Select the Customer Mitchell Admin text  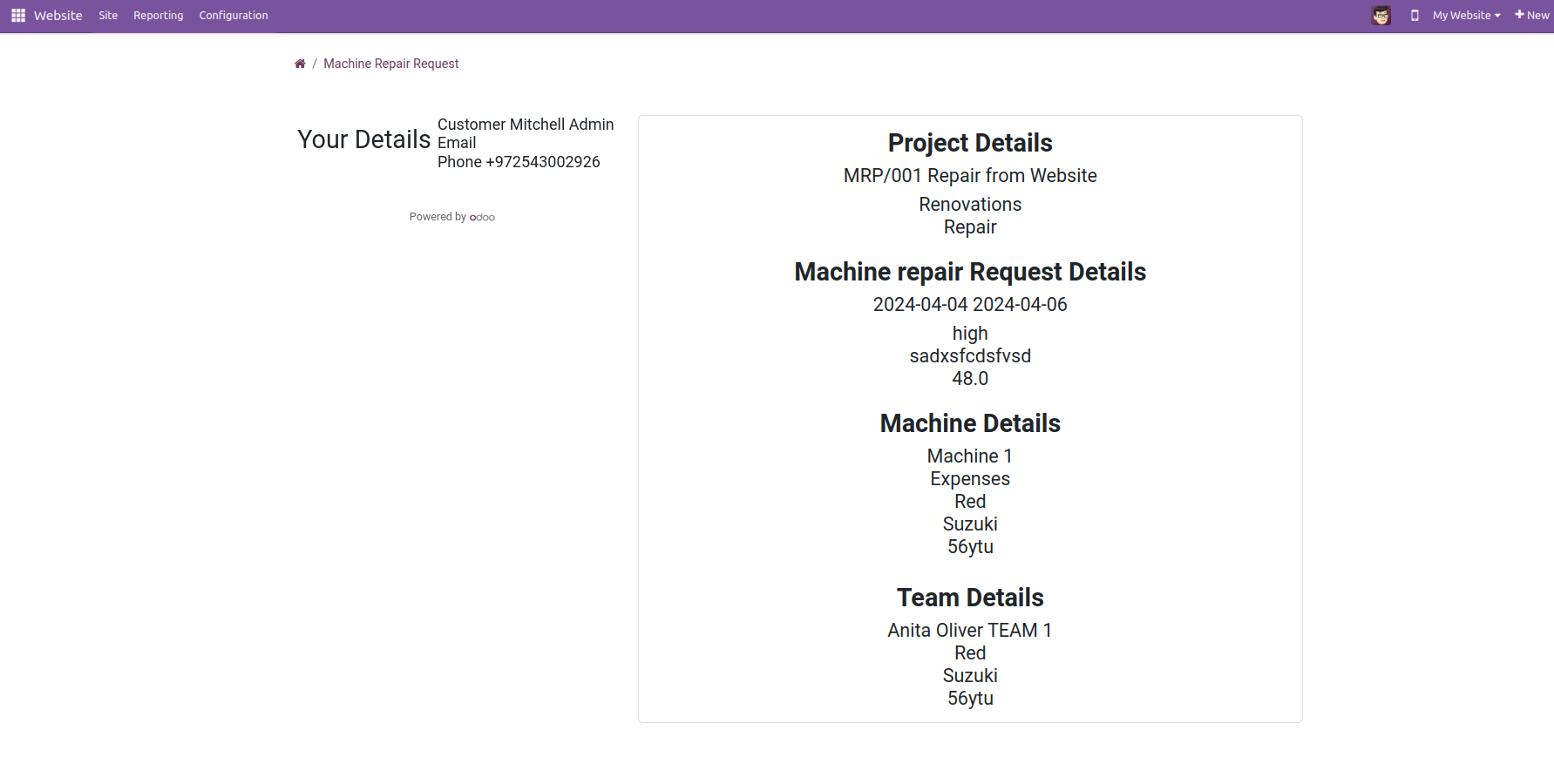coord(526,125)
